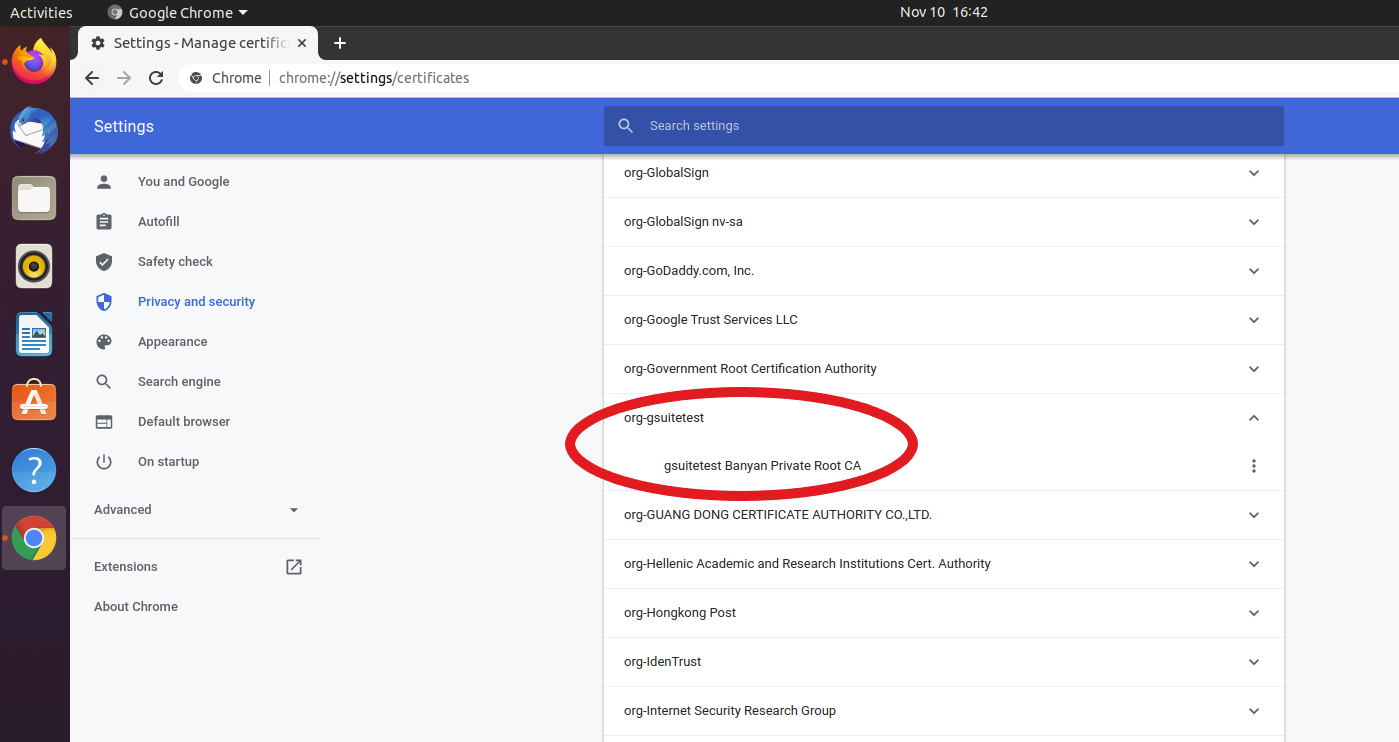Open Ubuntu Software store icon
Screen dimensions: 1399x742
point(34,402)
